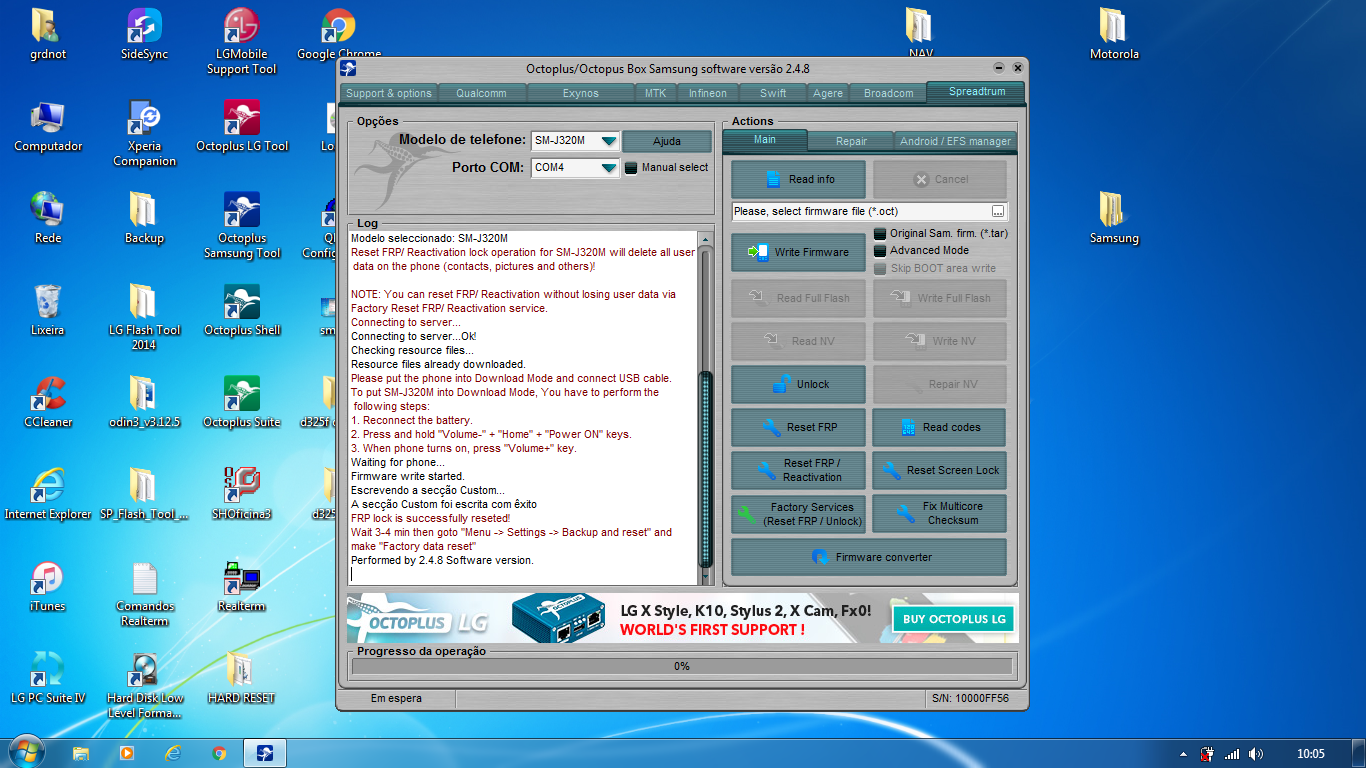
Task: Open the SP_Flash_Tool folder icon
Action: click(x=144, y=495)
